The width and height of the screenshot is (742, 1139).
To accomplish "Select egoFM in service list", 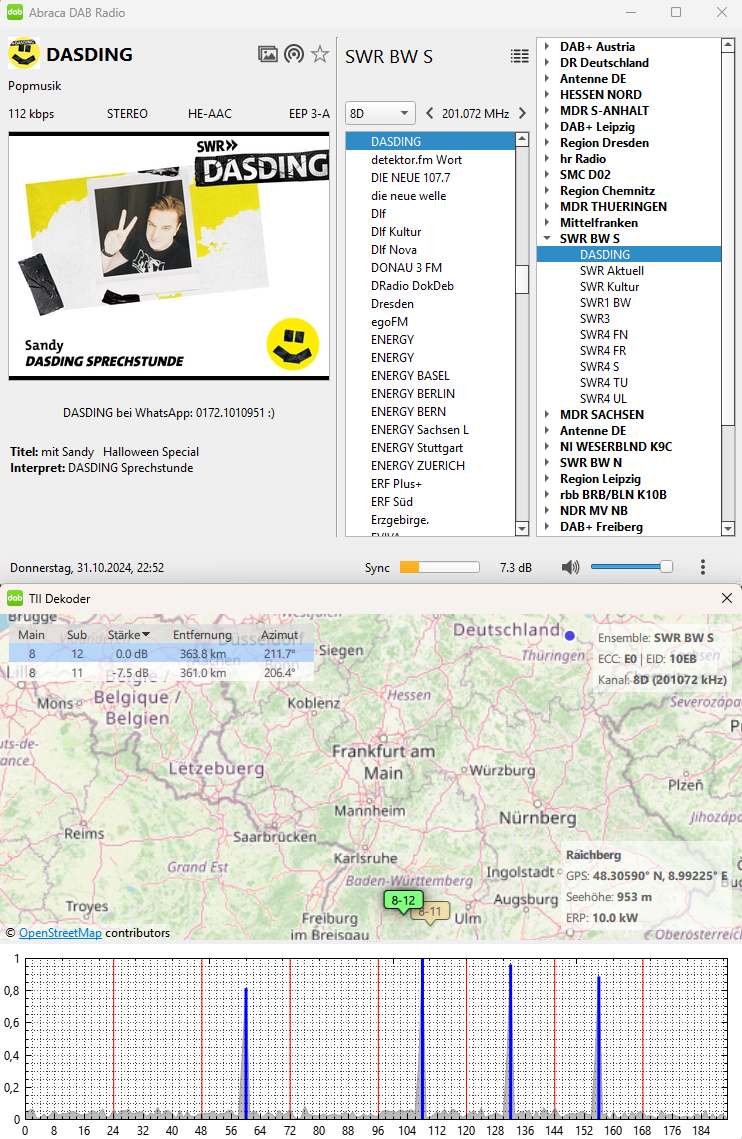I will (389, 321).
